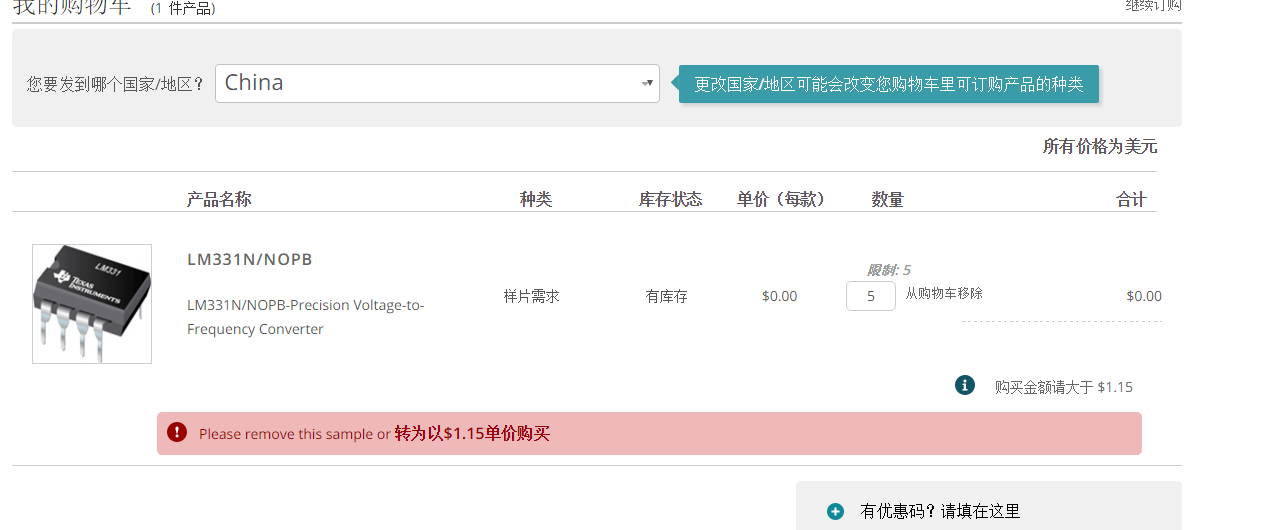This screenshot has width=1288, height=530.
Task: Click the Please remove this sample or text
Action: click(x=295, y=434)
